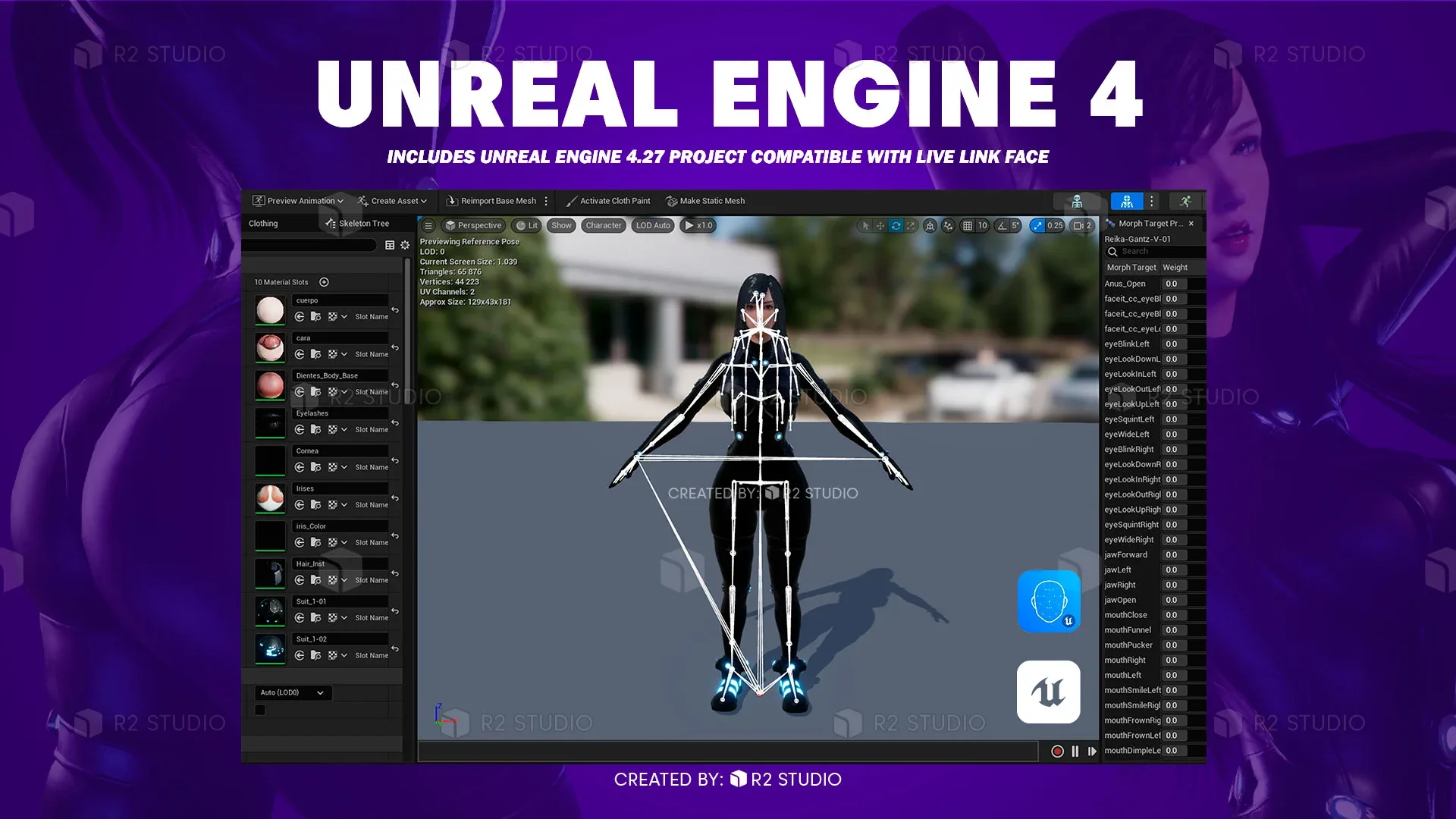Viewport: 1456px width, 819px height.
Task: Reset the Irises material slot to default
Action: click(x=395, y=498)
